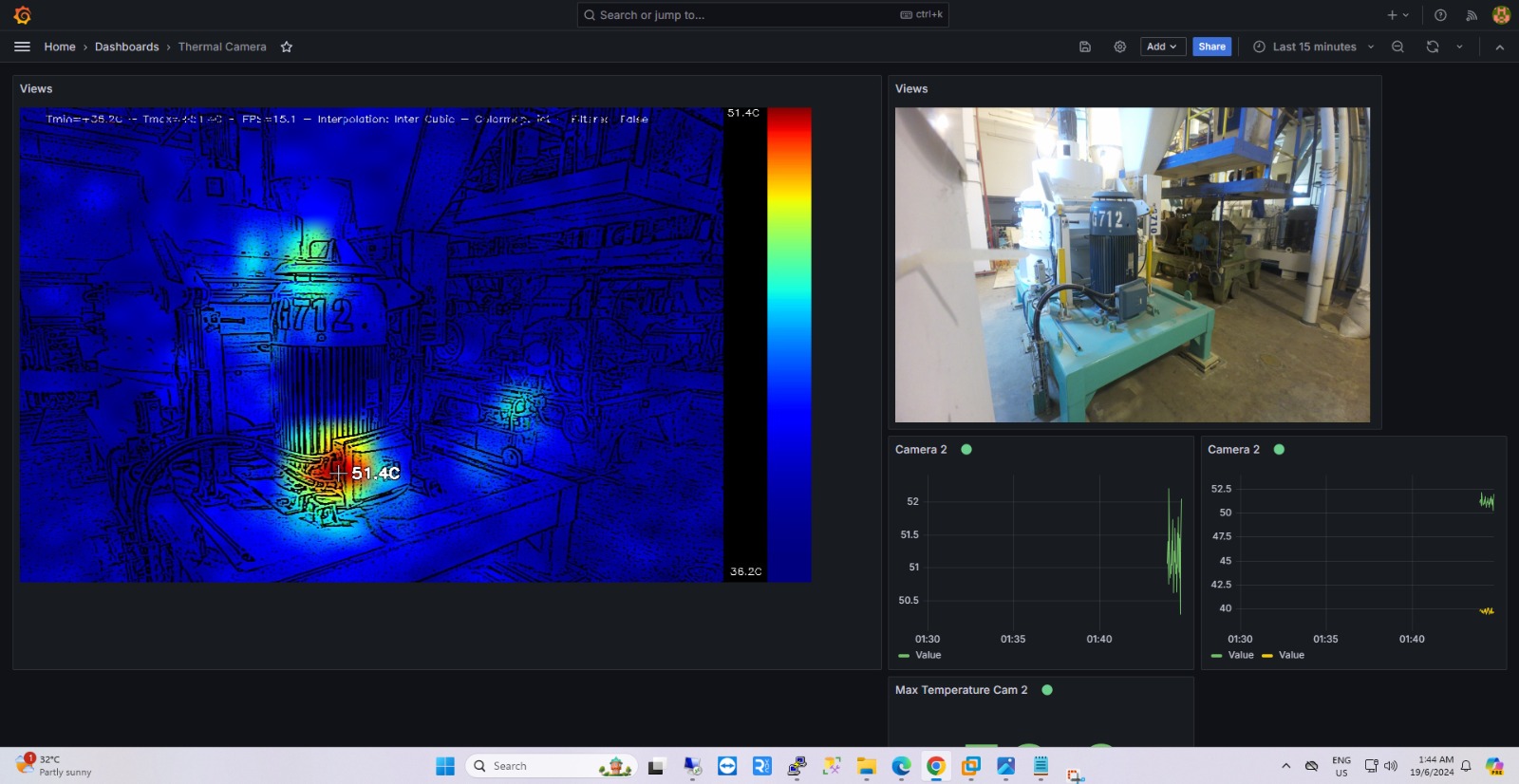Open Google Chrome from the taskbar
Image resolution: width=1519 pixels, height=784 pixels.
(x=936, y=766)
